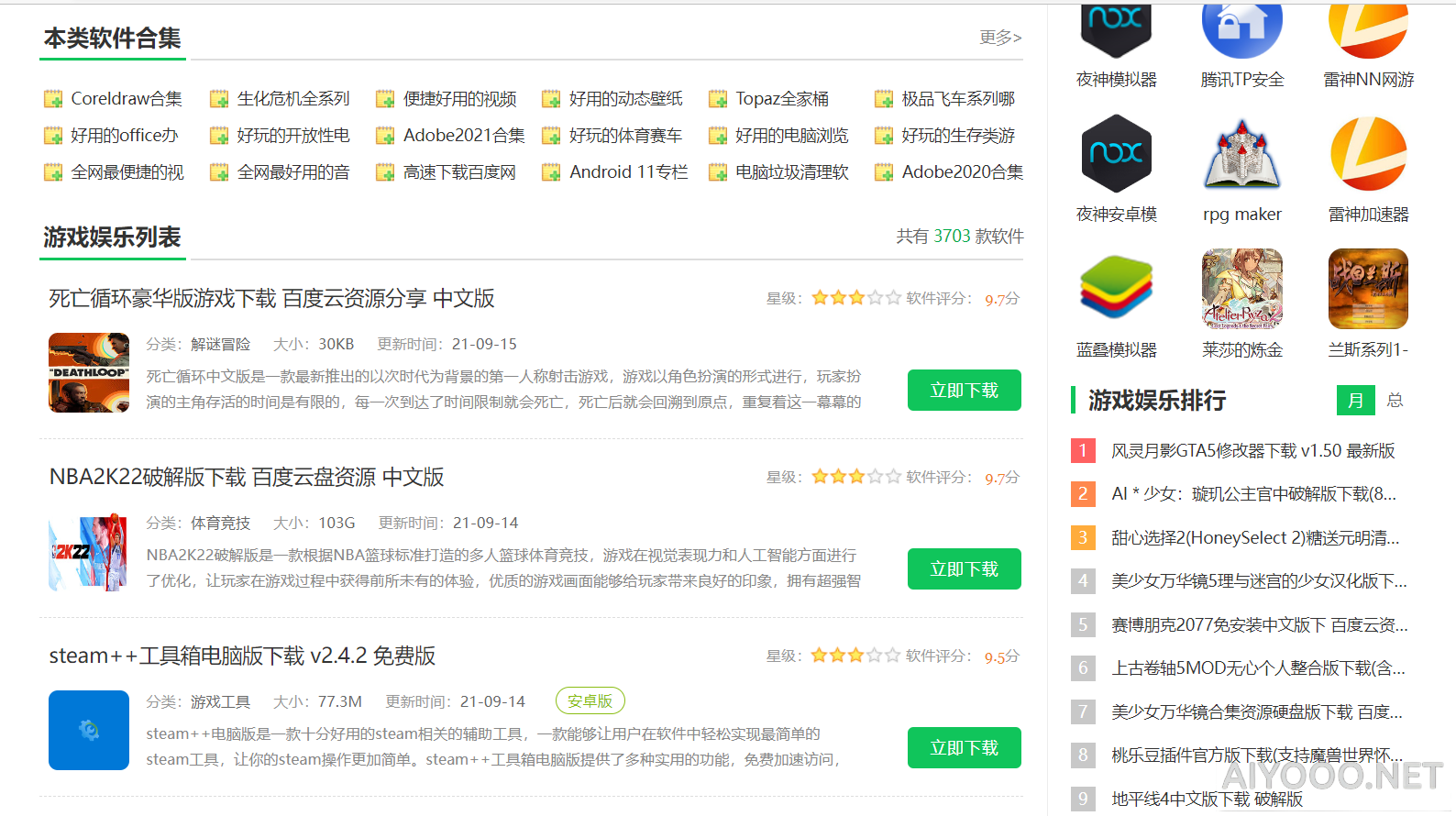This screenshot has width=1456, height=816.
Task: Open 风灵月影GTA5修改器下载 ranking entry
Action: click(x=1252, y=451)
